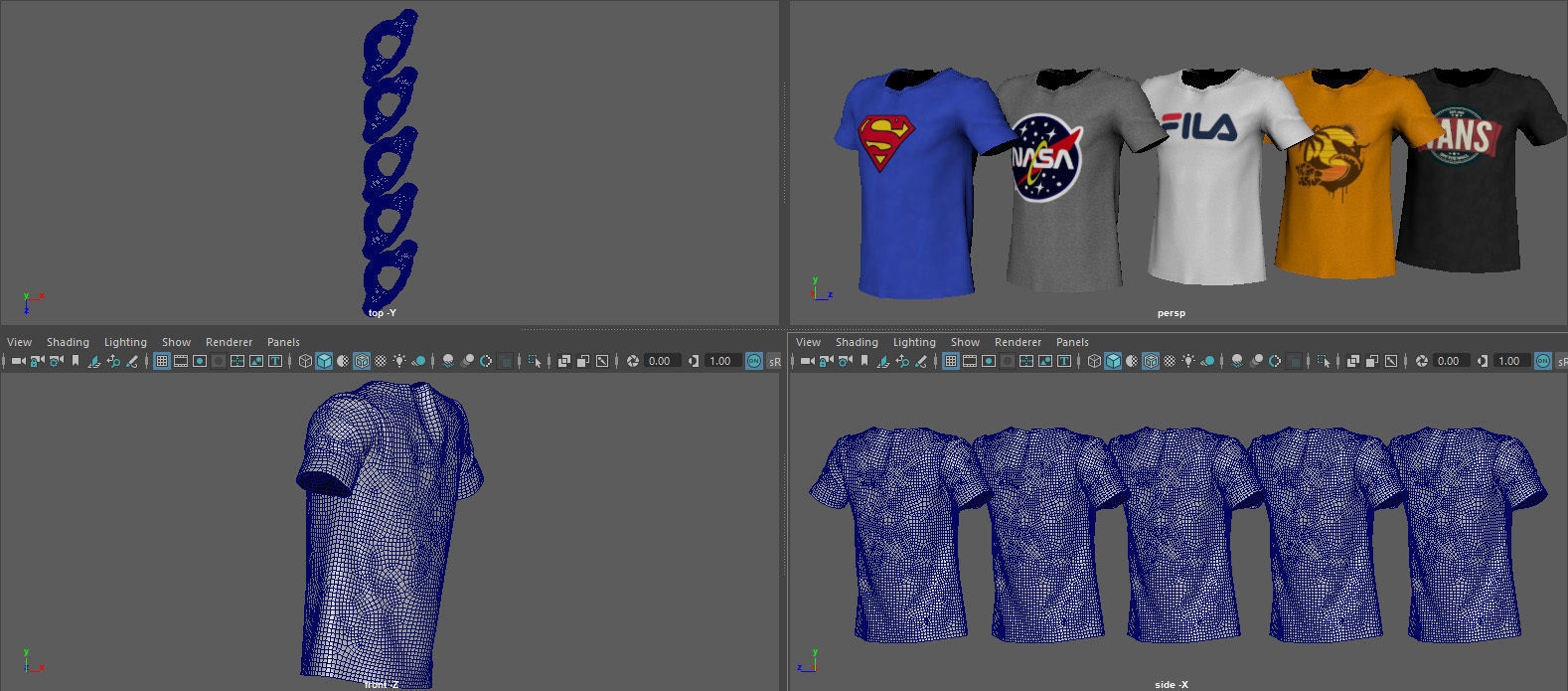
Task: Click Exposure icon in front -Z panel
Action: pos(632,361)
